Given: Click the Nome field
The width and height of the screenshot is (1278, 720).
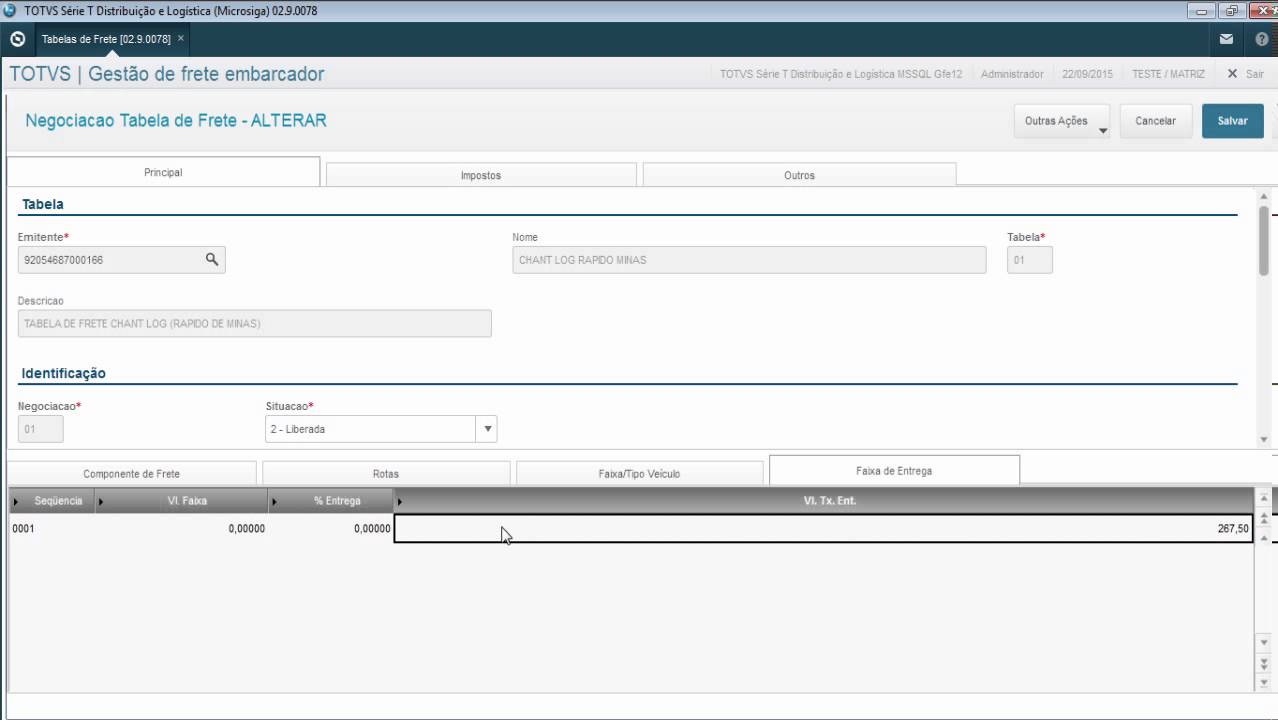Looking at the screenshot, I should click(749, 260).
